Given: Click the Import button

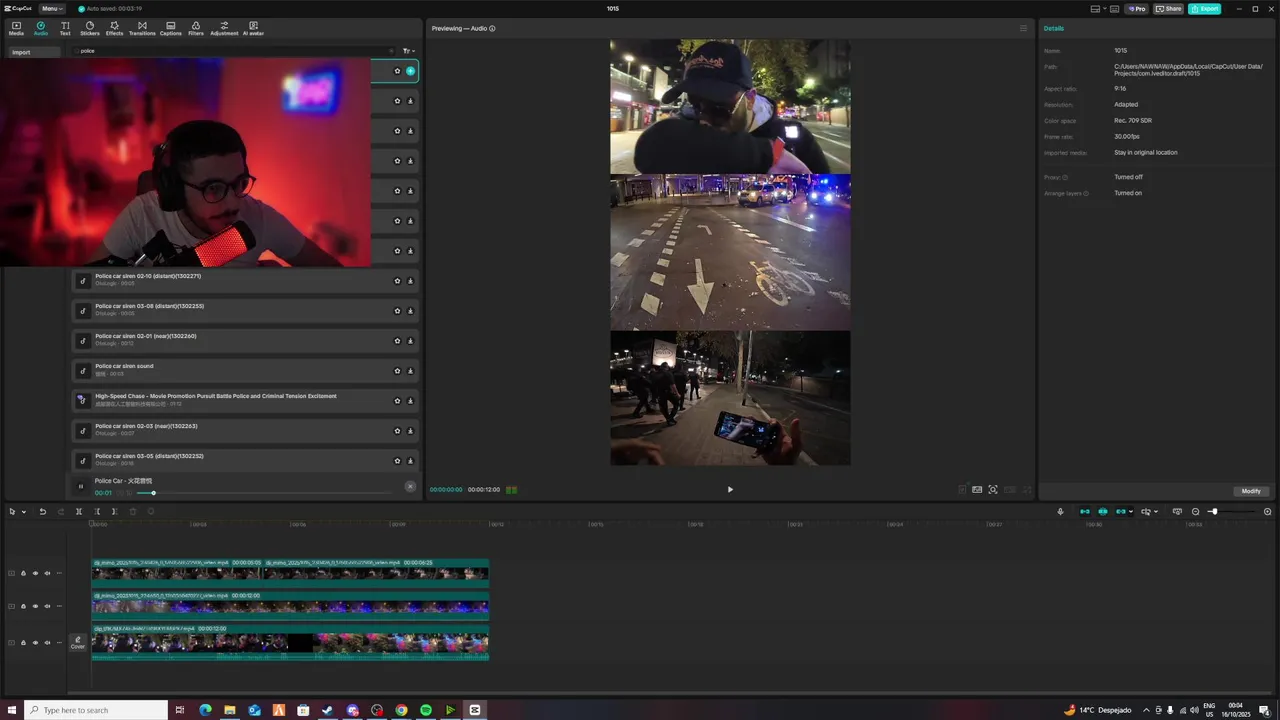Looking at the screenshot, I should pyautogui.click(x=34, y=52).
